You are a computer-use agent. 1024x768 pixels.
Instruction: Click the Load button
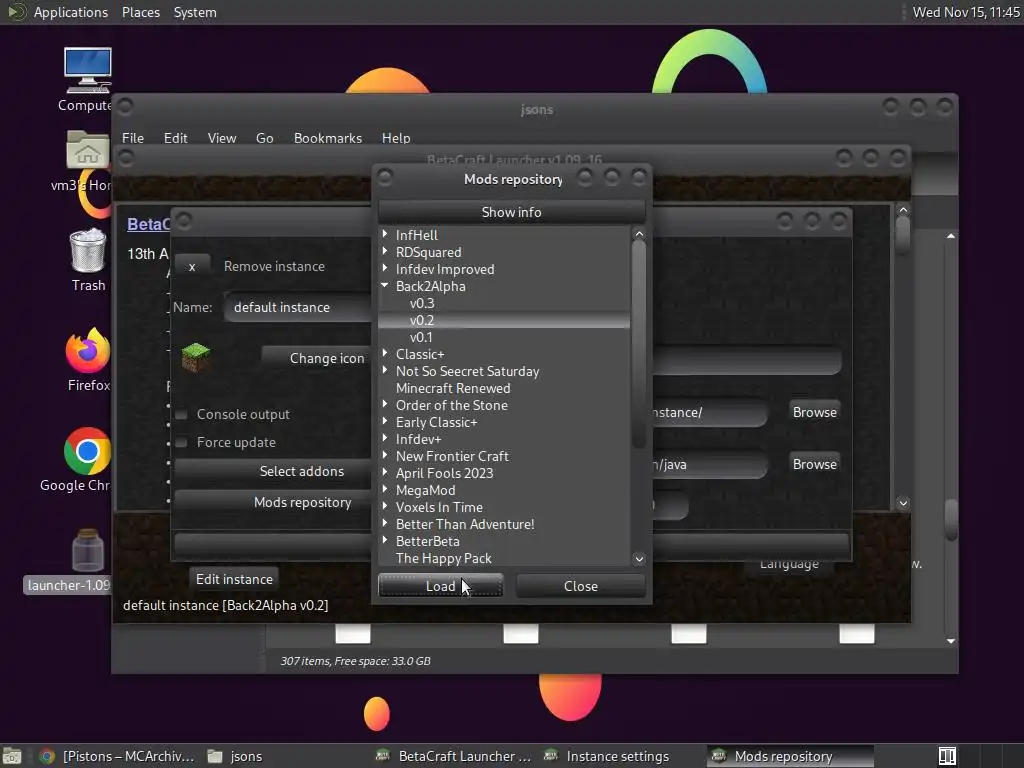coord(440,586)
